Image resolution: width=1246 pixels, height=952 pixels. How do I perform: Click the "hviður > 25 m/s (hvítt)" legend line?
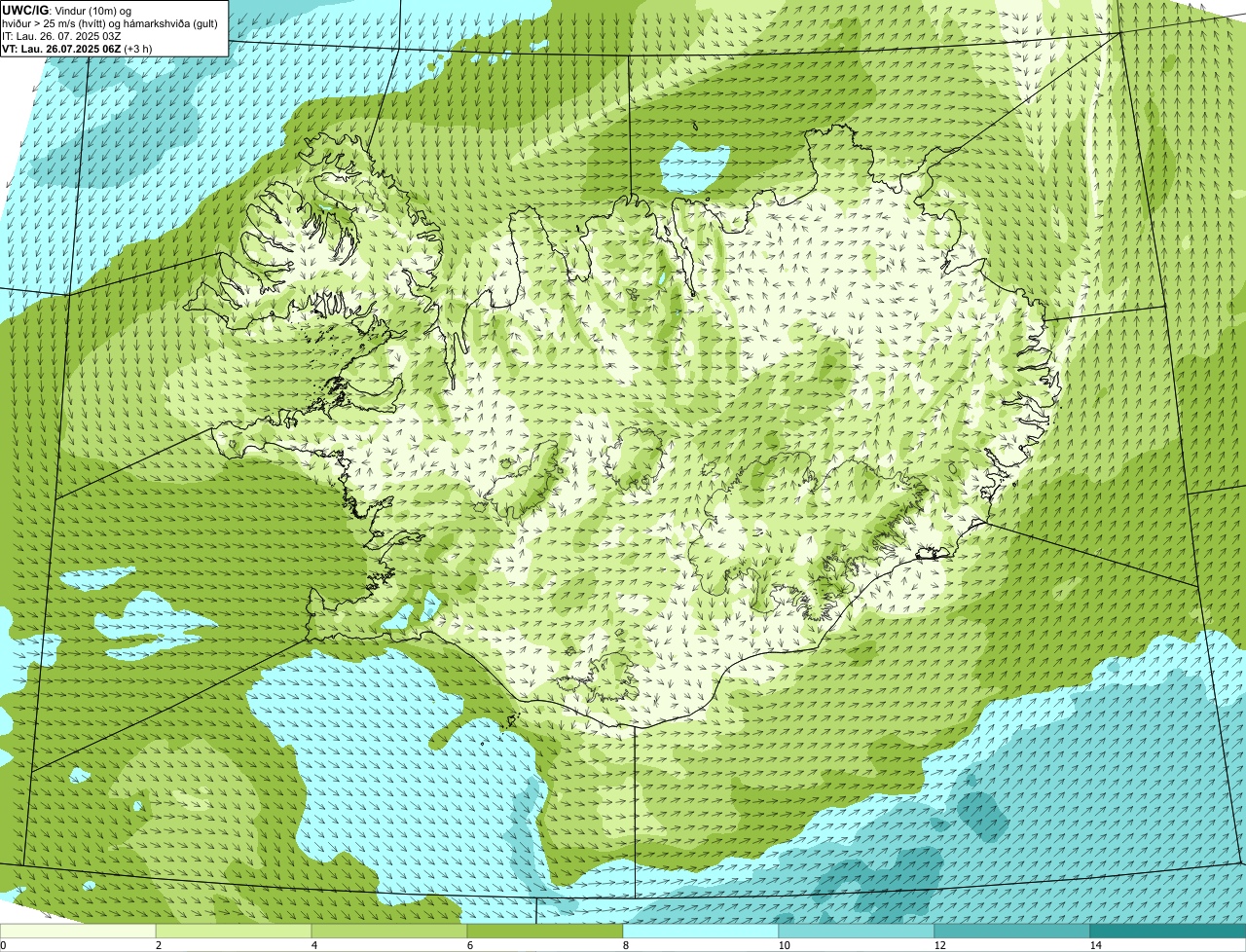(x=110, y=23)
